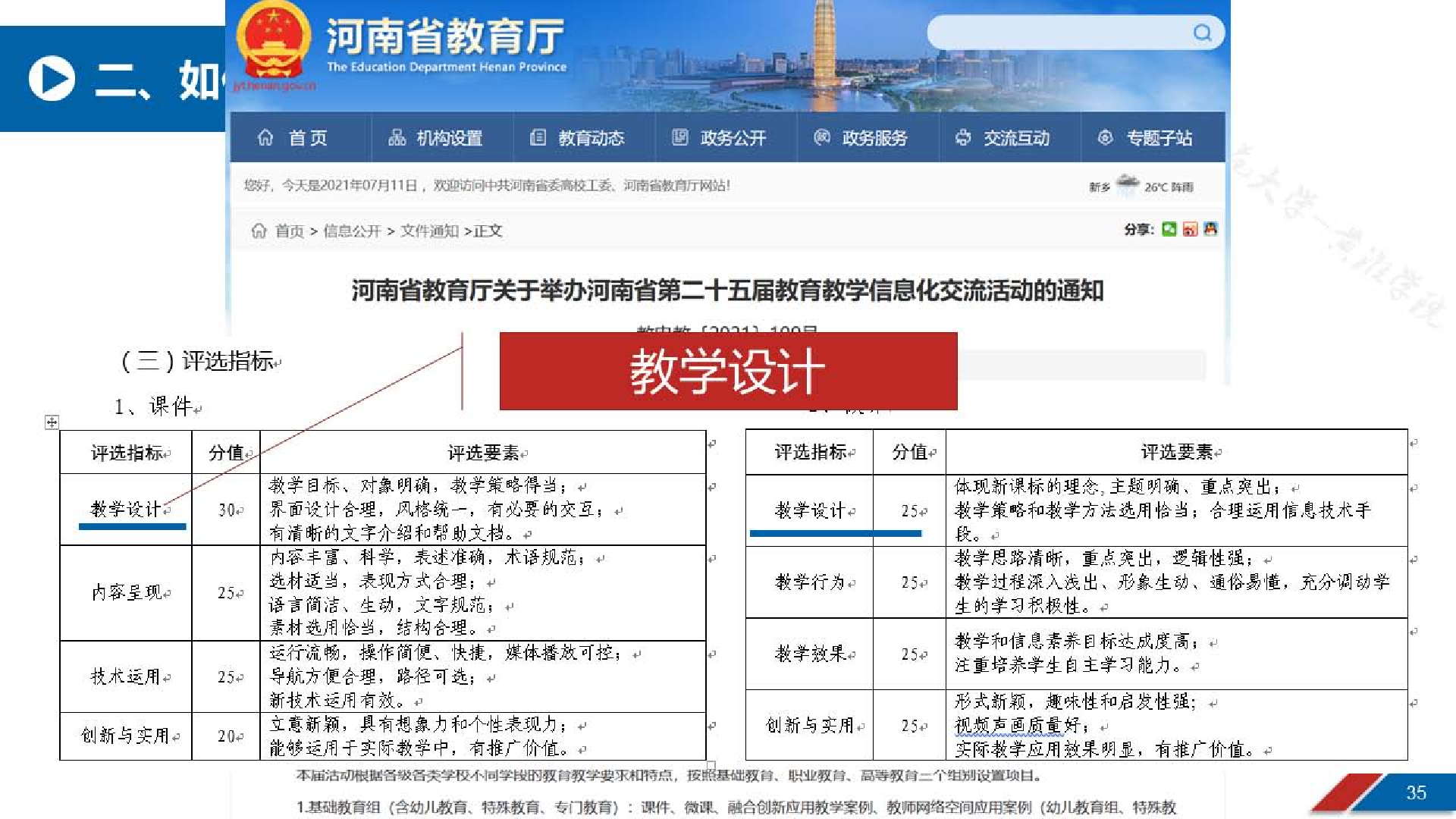The width and height of the screenshot is (1456, 819).
Task: Click the 分值 header in right table
Action: 910,452
